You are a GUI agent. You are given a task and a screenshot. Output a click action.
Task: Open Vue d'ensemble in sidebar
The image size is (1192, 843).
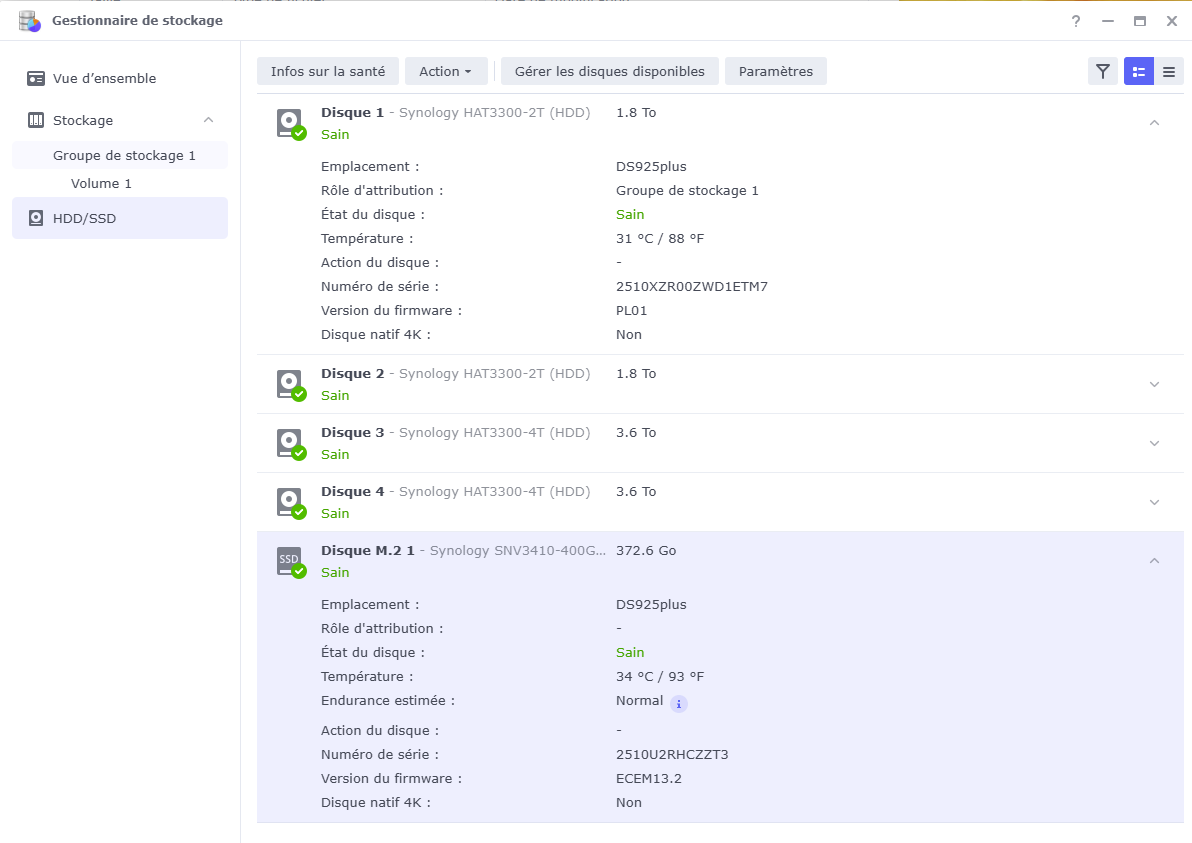104,78
